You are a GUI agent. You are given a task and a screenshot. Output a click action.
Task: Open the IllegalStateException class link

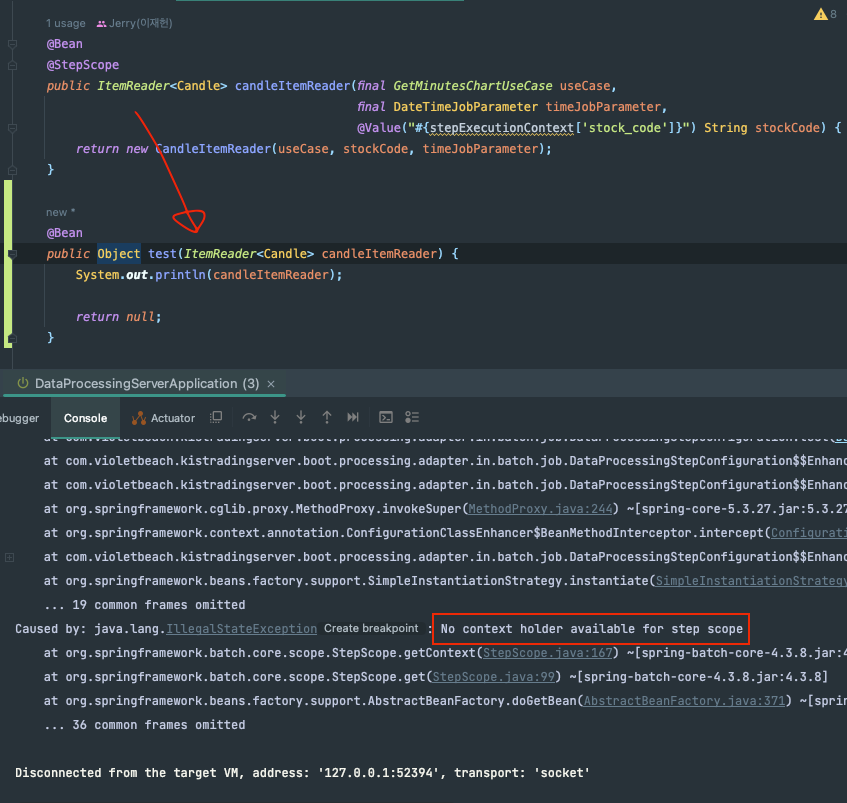click(x=241, y=629)
